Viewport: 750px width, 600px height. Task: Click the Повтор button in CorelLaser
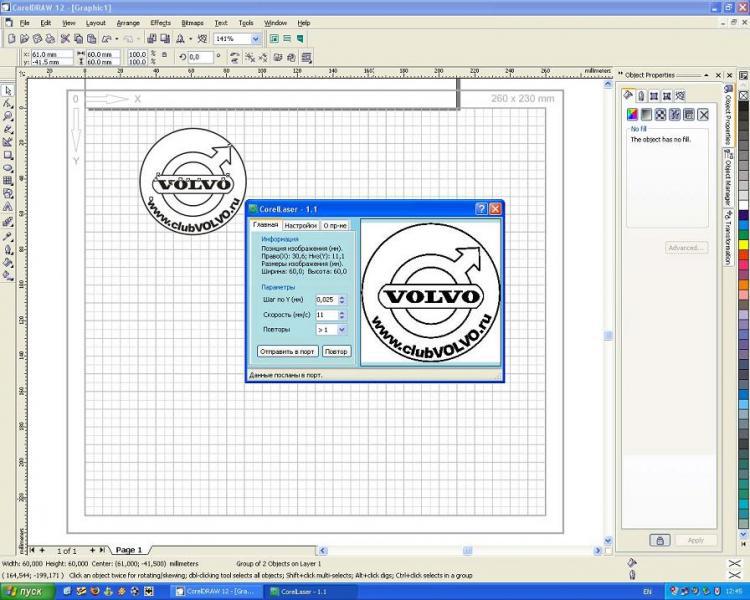pos(336,351)
